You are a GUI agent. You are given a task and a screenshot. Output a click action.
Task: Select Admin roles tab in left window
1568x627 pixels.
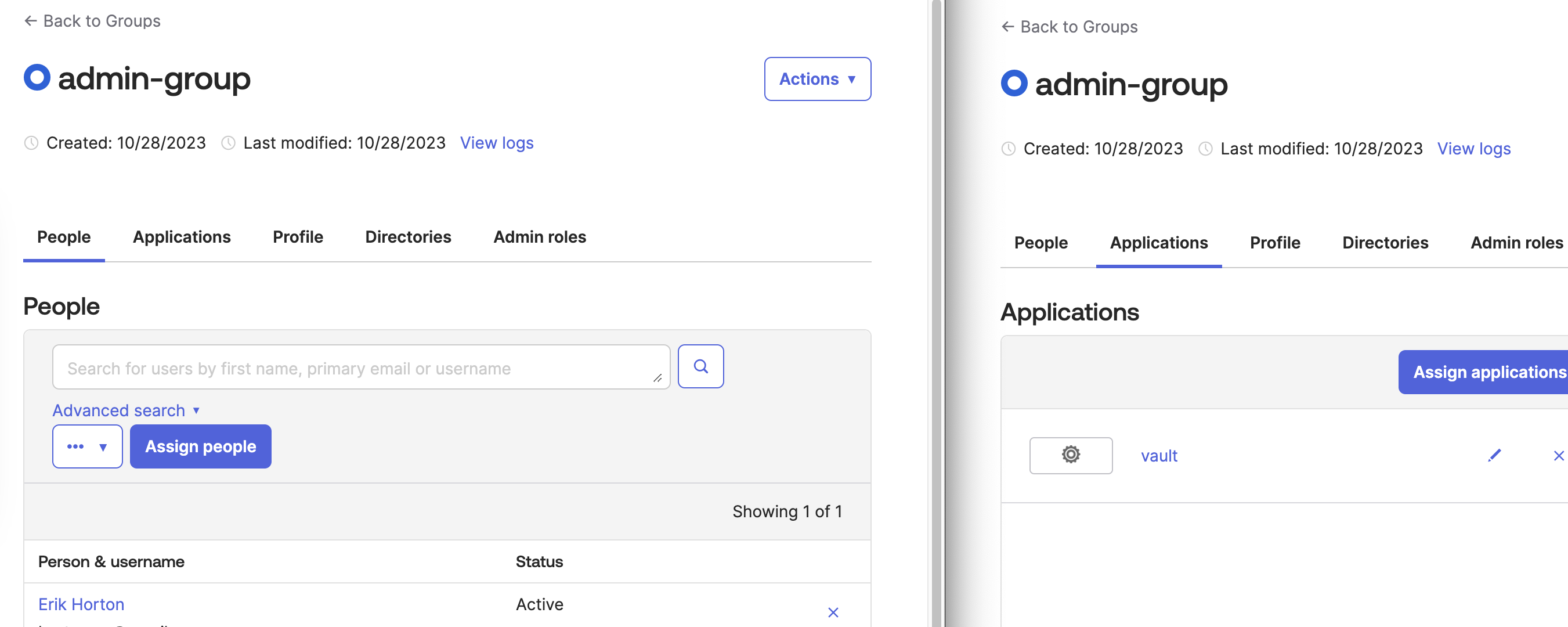tap(540, 237)
